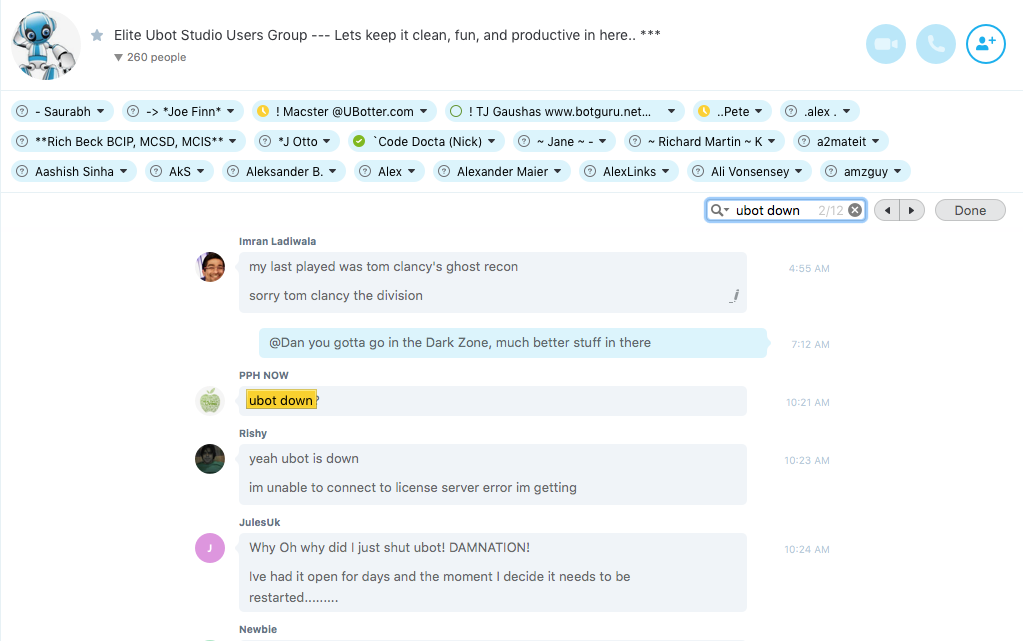
Task: Click the message 'yeah ubot is down'
Action: pos(304,459)
